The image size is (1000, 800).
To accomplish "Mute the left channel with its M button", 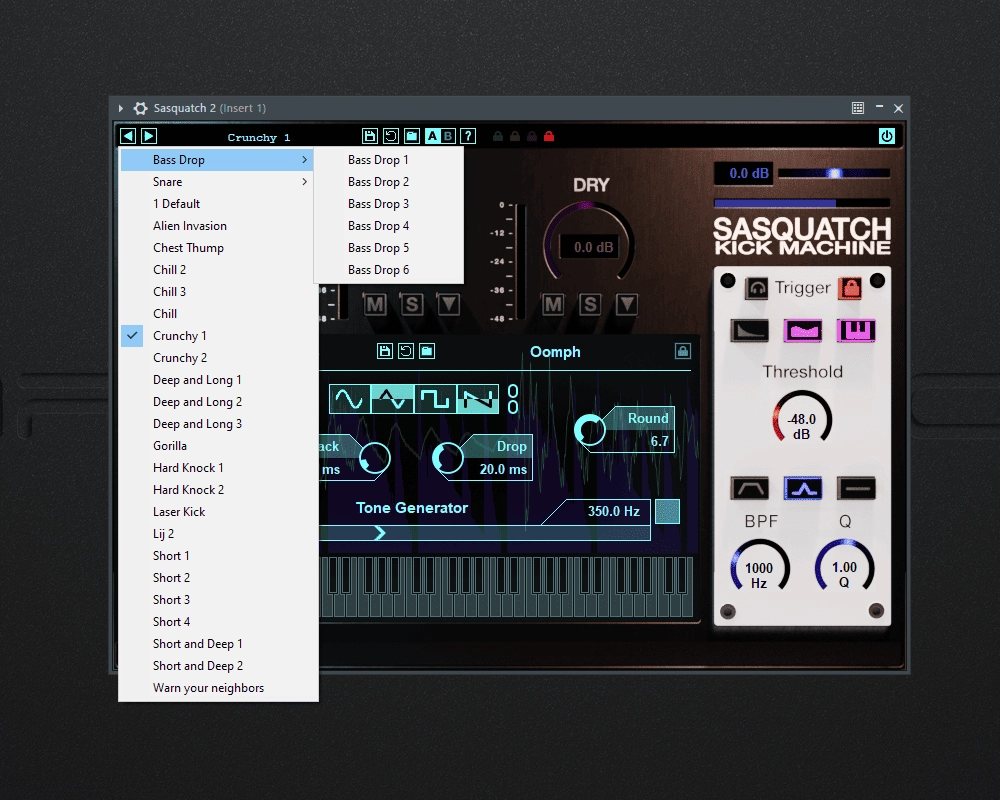I will (x=375, y=304).
